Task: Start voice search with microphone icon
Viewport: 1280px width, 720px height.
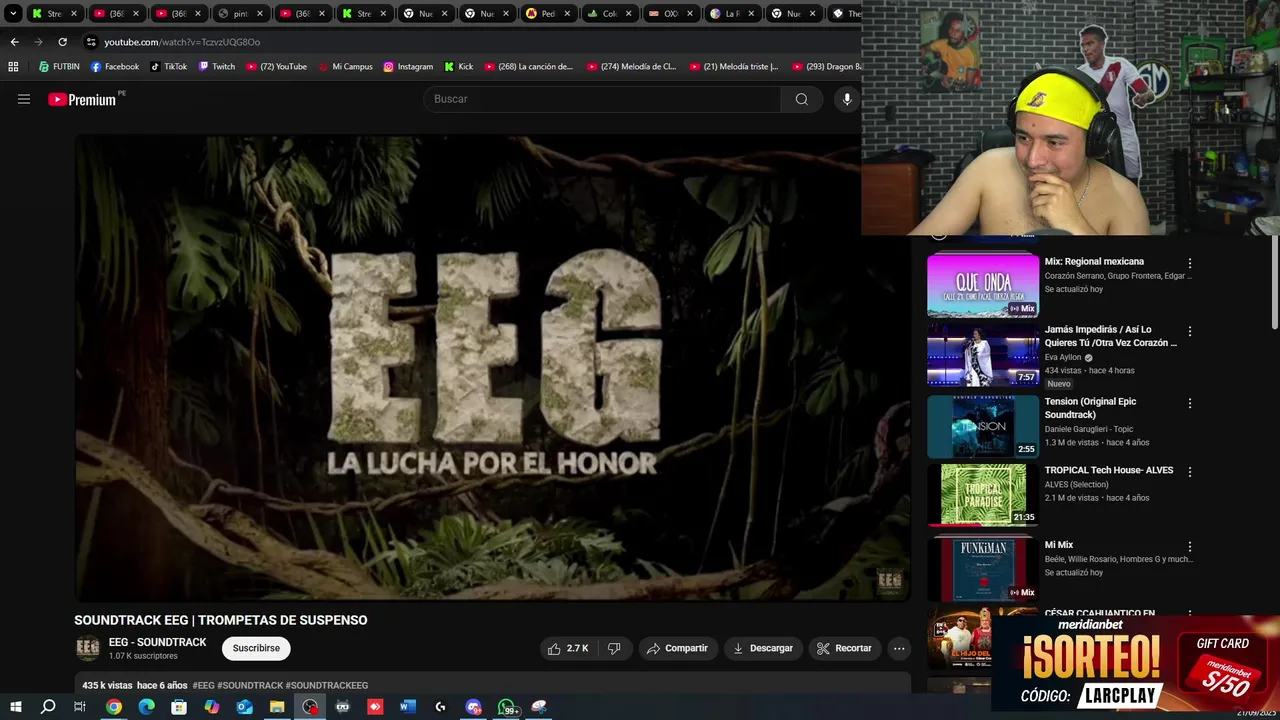Action: 847,99
